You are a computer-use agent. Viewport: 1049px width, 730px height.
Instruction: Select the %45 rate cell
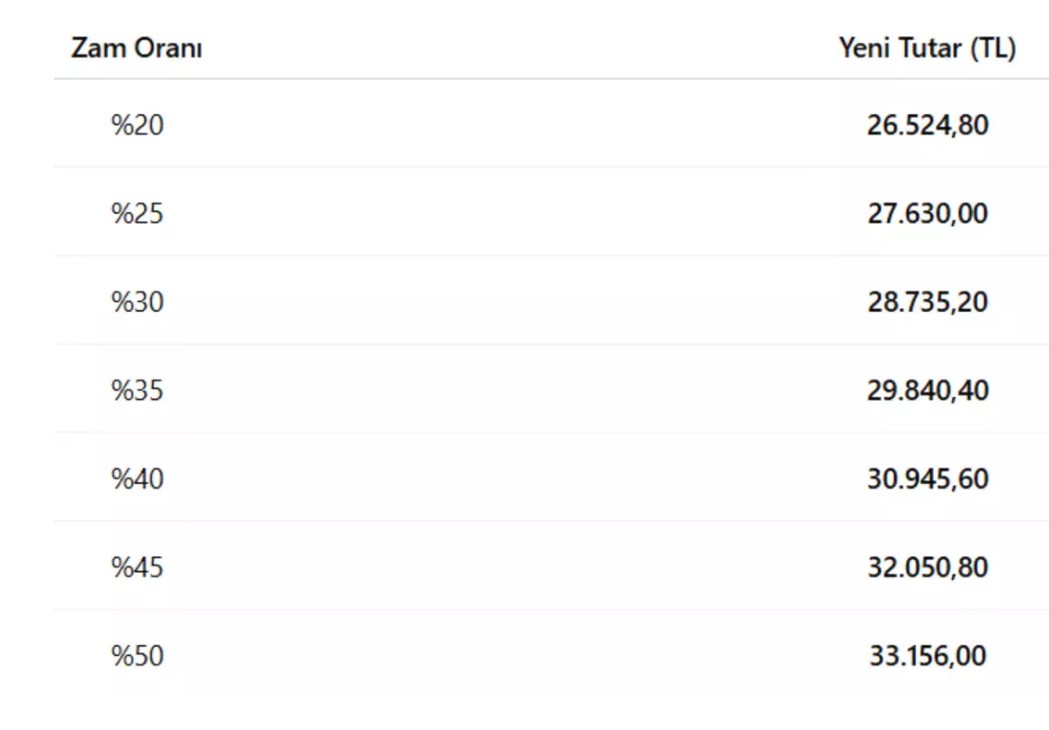pos(137,567)
